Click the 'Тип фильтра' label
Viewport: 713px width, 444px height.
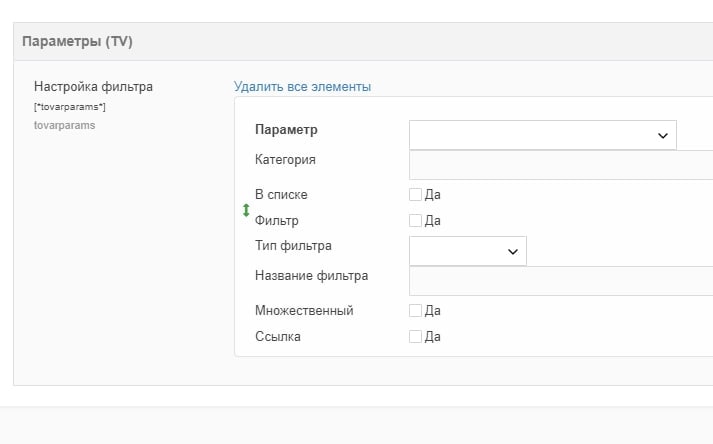point(293,246)
